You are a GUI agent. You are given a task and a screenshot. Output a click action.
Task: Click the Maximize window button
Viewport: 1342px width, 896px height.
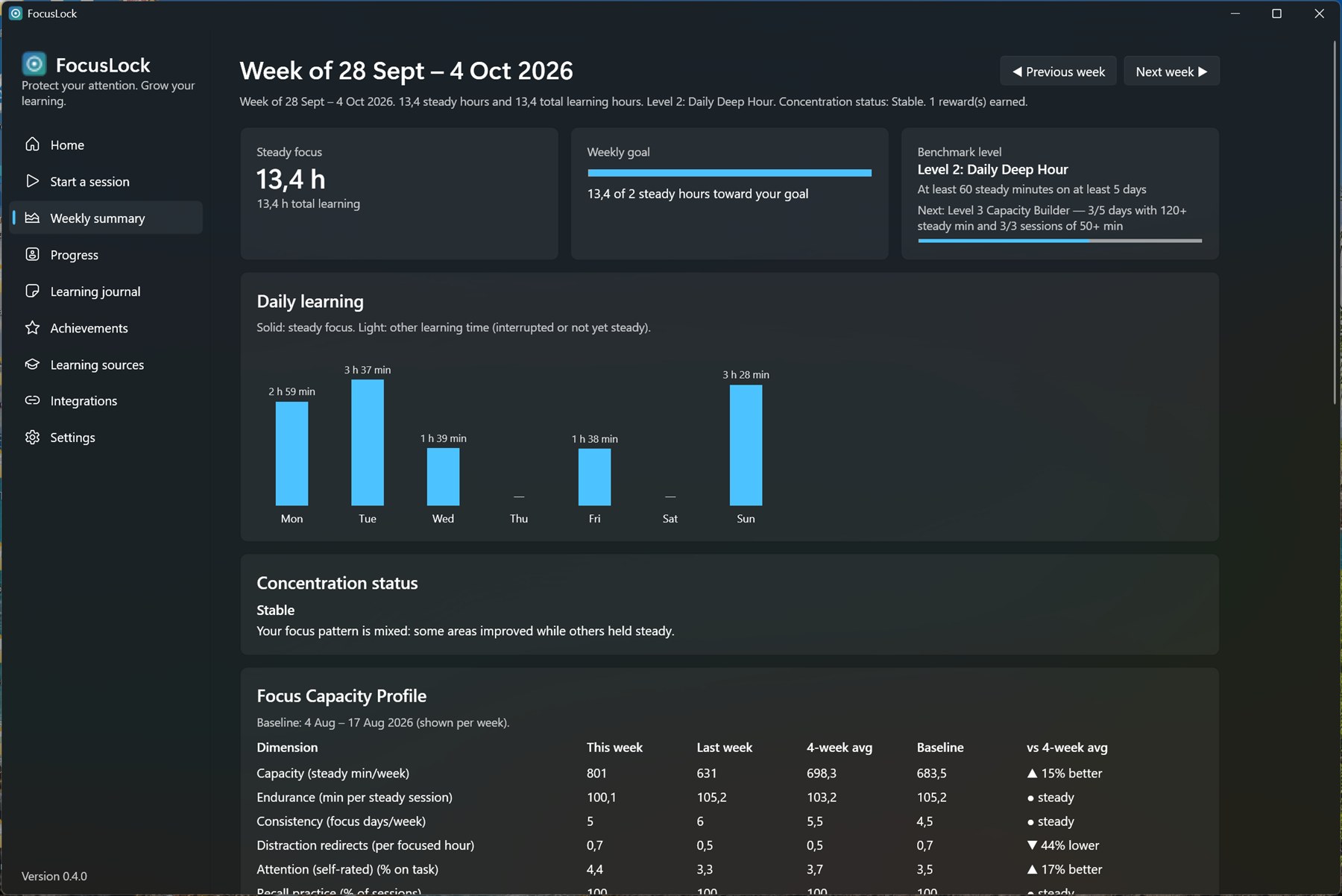pos(1276,13)
